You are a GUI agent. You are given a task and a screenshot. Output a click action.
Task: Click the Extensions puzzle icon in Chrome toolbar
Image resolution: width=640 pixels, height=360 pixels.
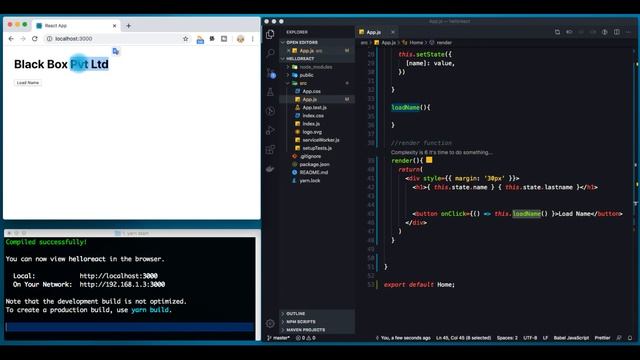pos(212,39)
